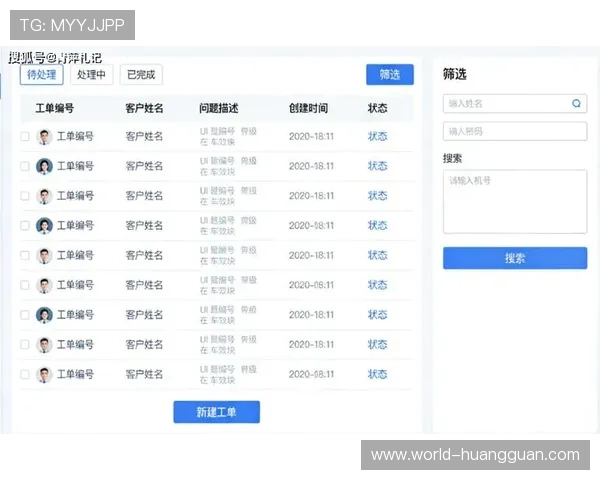Tick the checkbox of the fourth work order row
The width and height of the screenshot is (600, 480).
pos(25,225)
